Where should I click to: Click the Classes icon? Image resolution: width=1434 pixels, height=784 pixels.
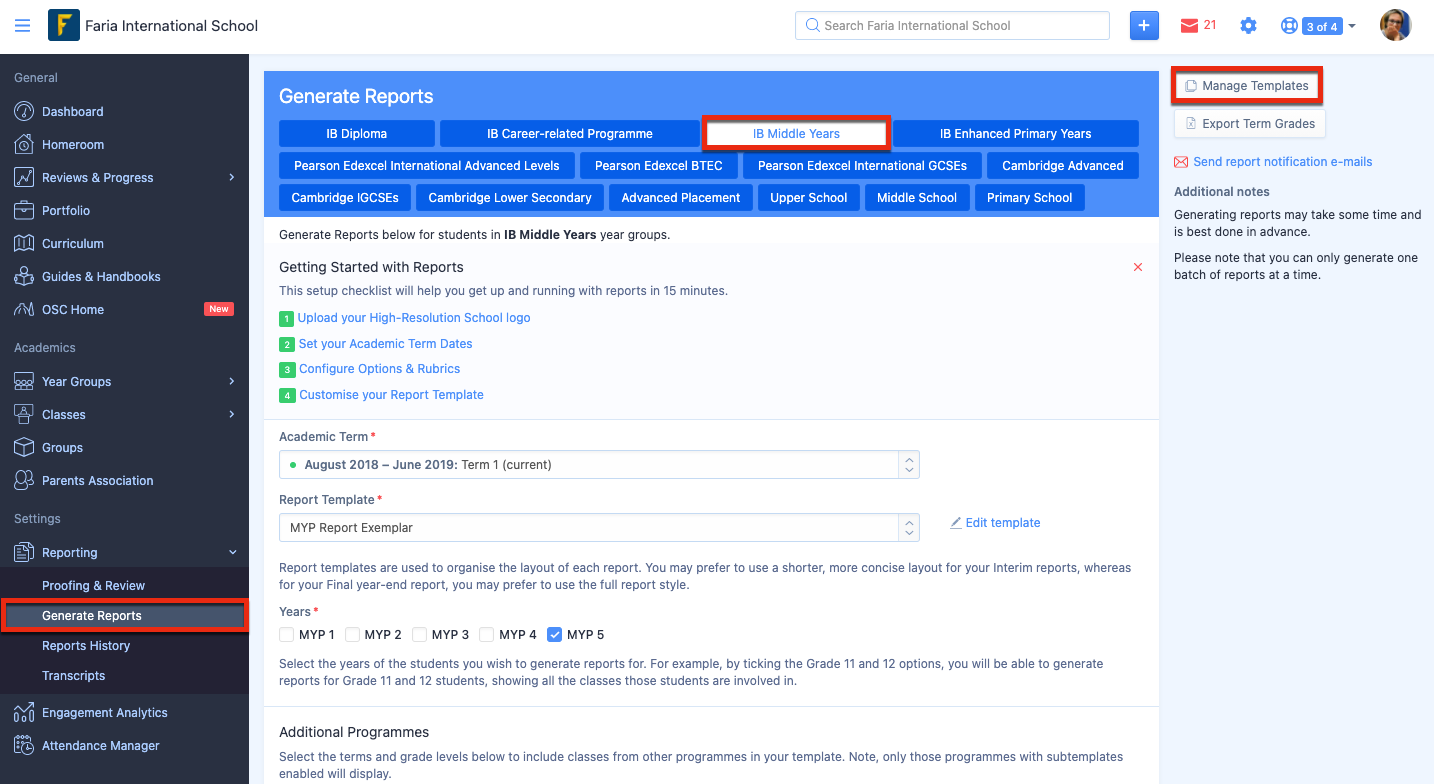coord(24,414)
